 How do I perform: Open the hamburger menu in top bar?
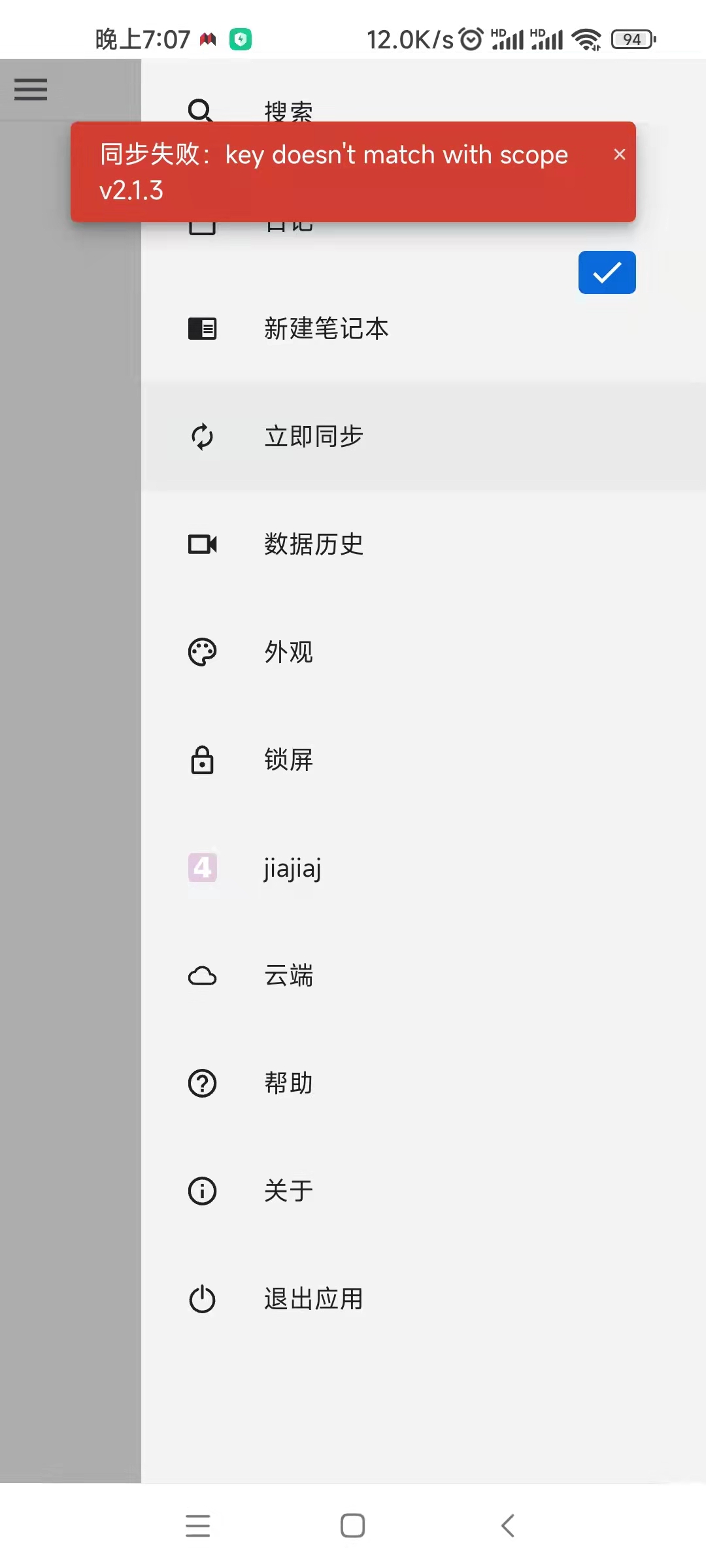coord(31,90)
